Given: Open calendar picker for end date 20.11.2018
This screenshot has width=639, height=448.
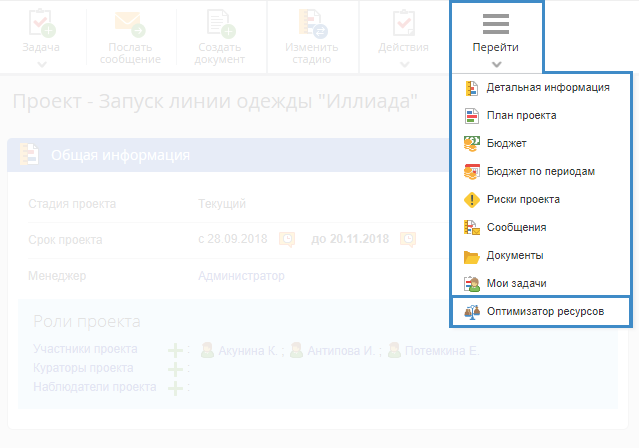Looking at the screenshot, I should (x=408, y=240).
